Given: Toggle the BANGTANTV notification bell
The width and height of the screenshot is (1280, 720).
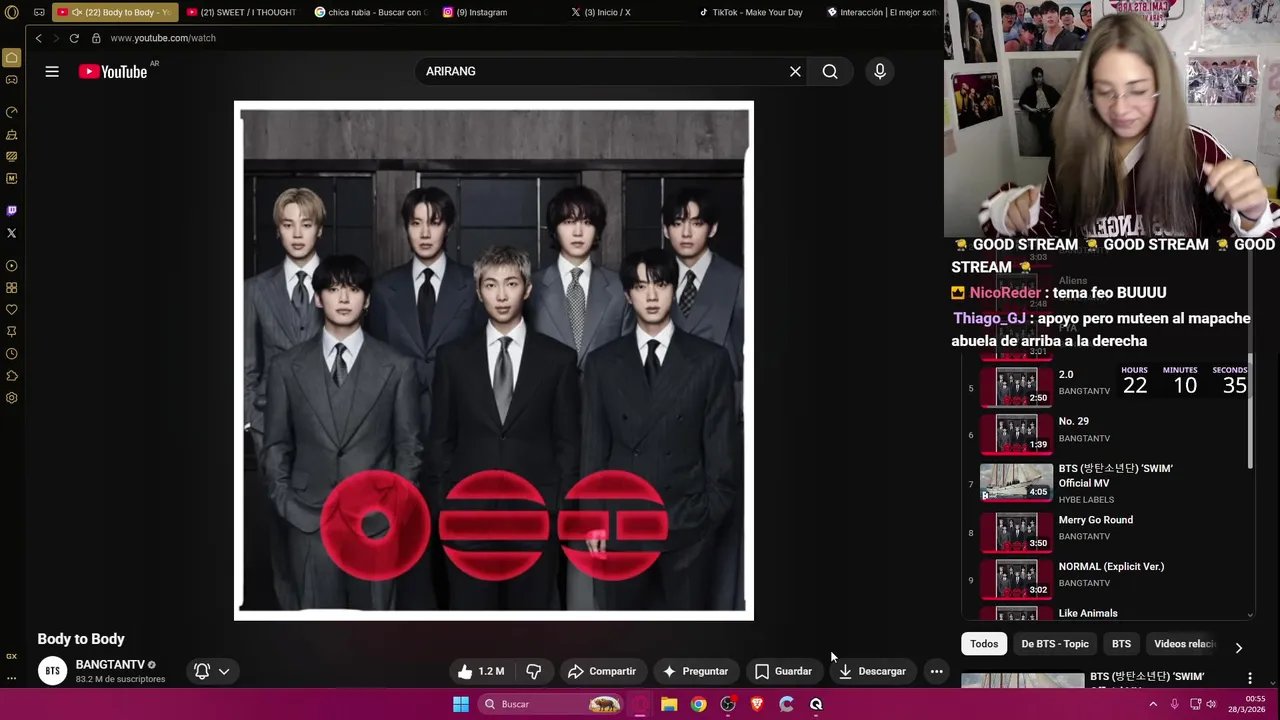Looking at the screenshot, I should tap(202, 671).
